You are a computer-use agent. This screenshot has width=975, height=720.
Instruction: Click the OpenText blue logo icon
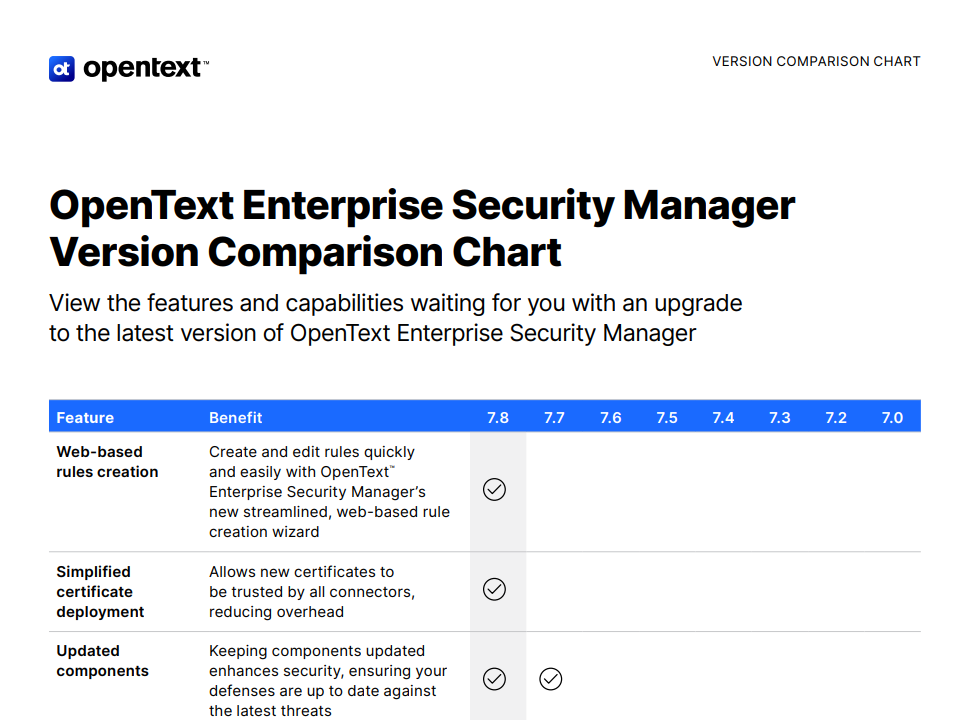coord(62,69)
